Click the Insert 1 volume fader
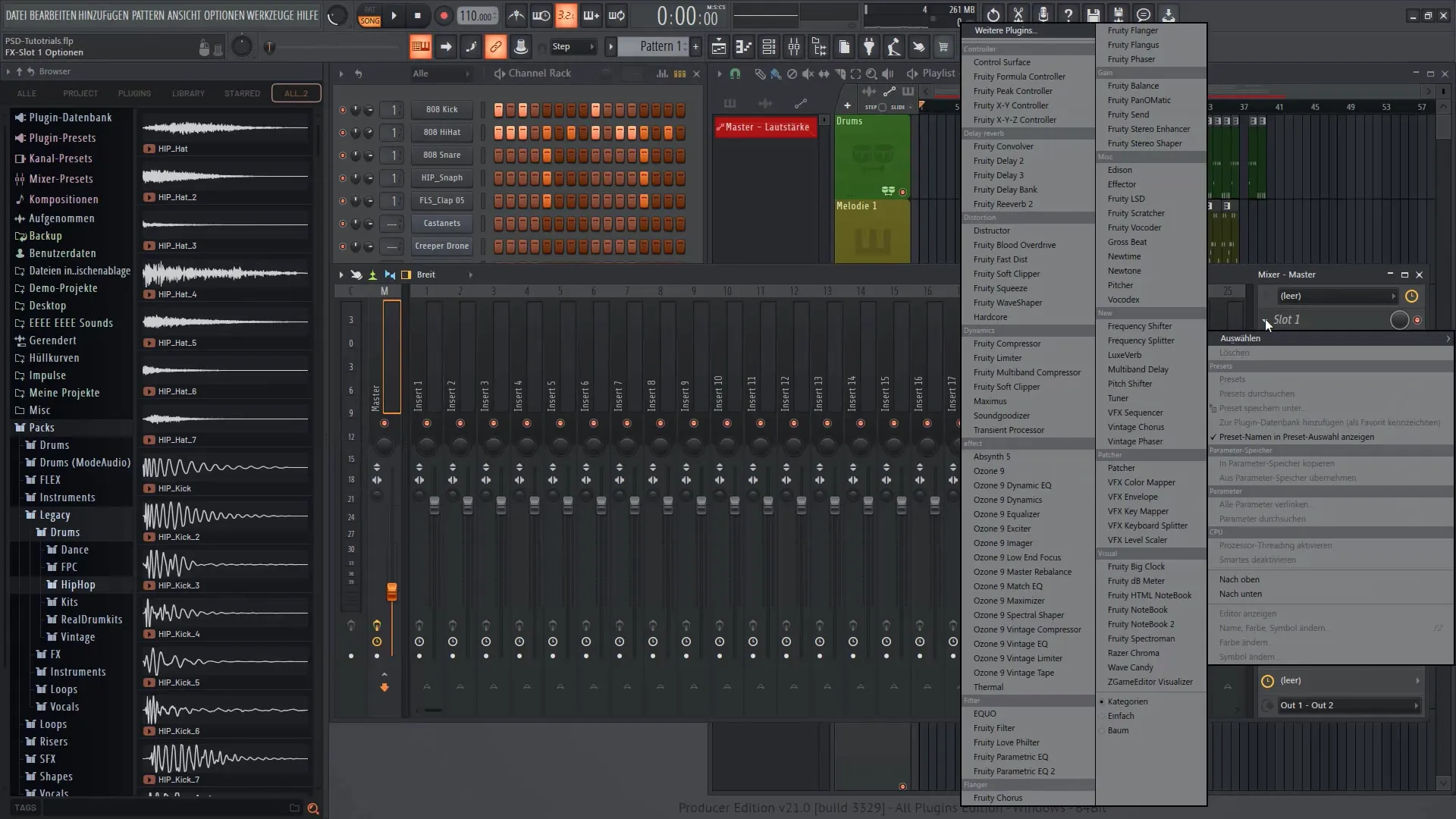This screenshot has width=1456, height=819. (435, 506)
